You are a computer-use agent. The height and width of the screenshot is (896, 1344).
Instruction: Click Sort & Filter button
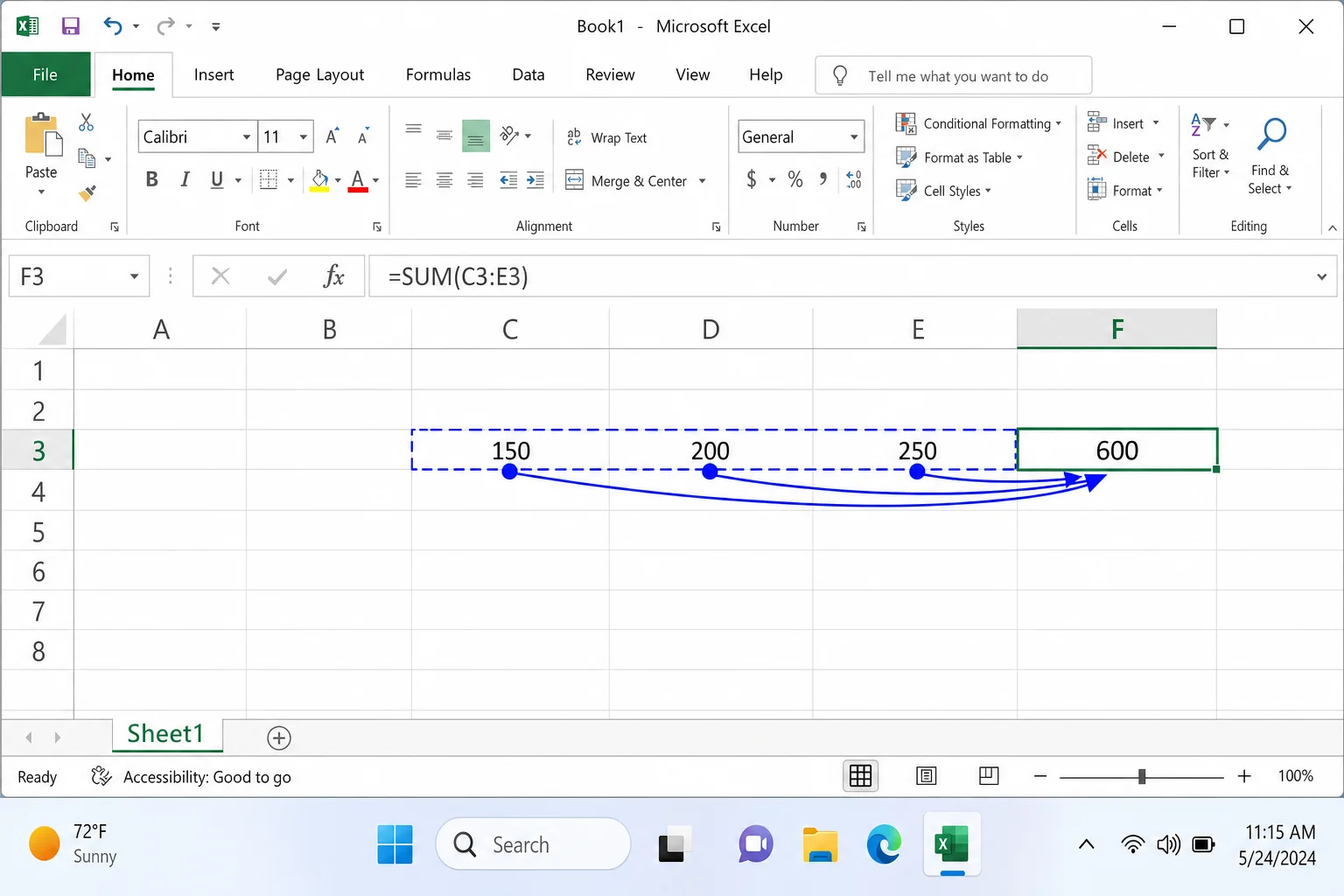pyautogui.click(x=1210, y=147)
